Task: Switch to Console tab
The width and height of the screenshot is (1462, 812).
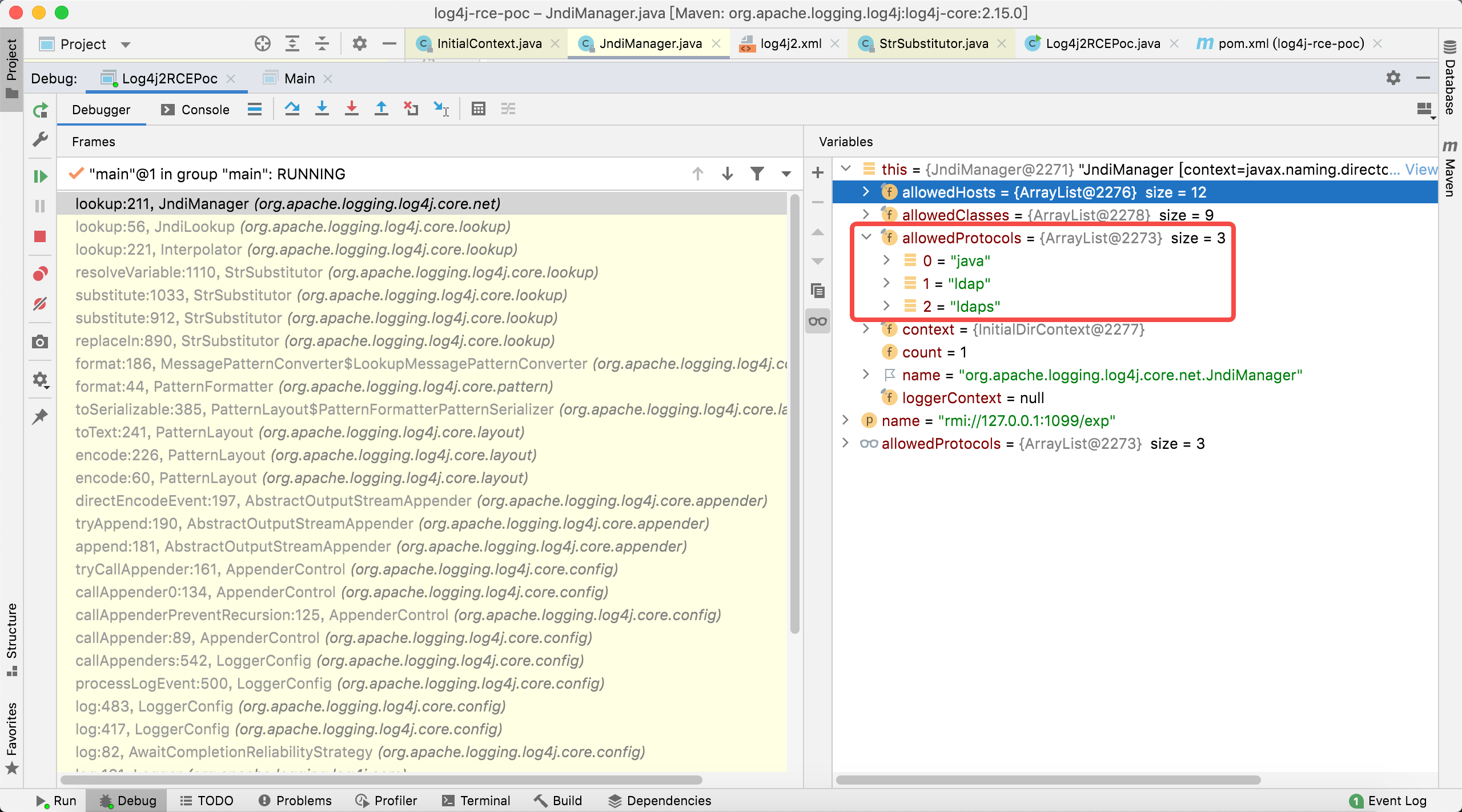Action: point(196,110)
